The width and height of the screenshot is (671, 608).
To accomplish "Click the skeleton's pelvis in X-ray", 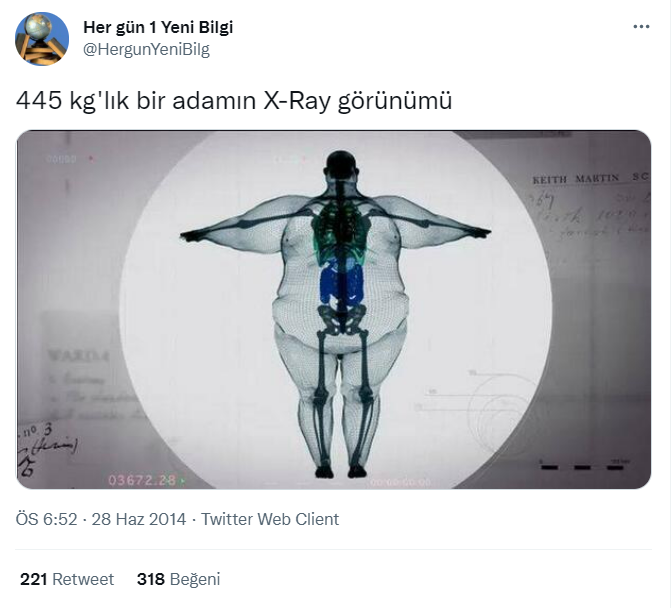I will click(341, 319).
